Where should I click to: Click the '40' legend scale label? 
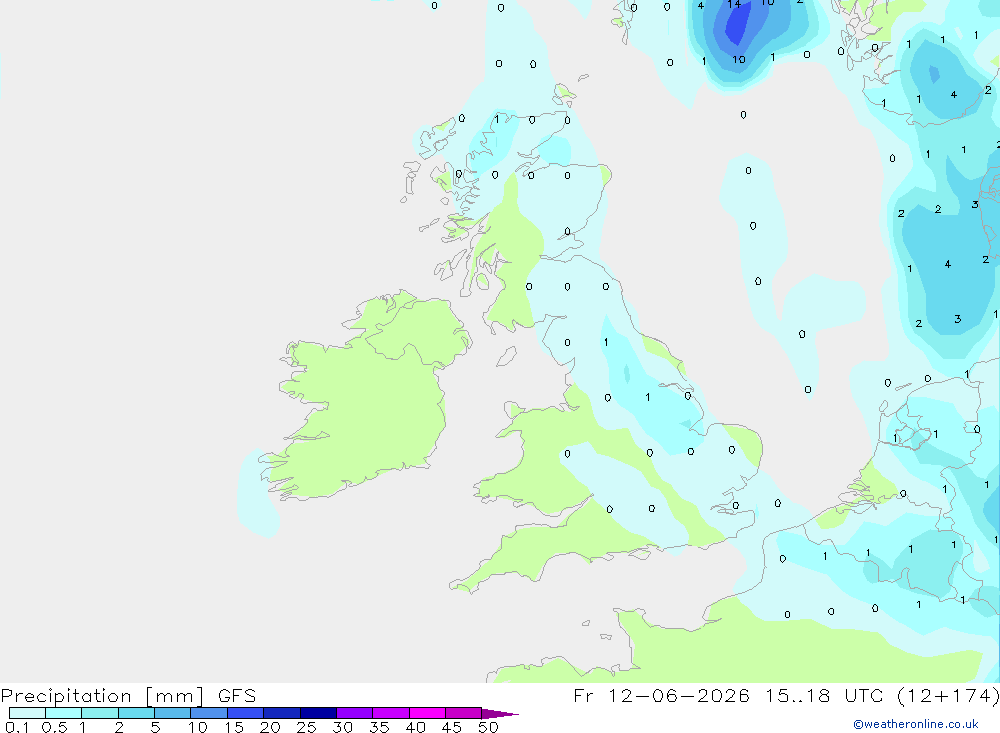click(415, 727)
